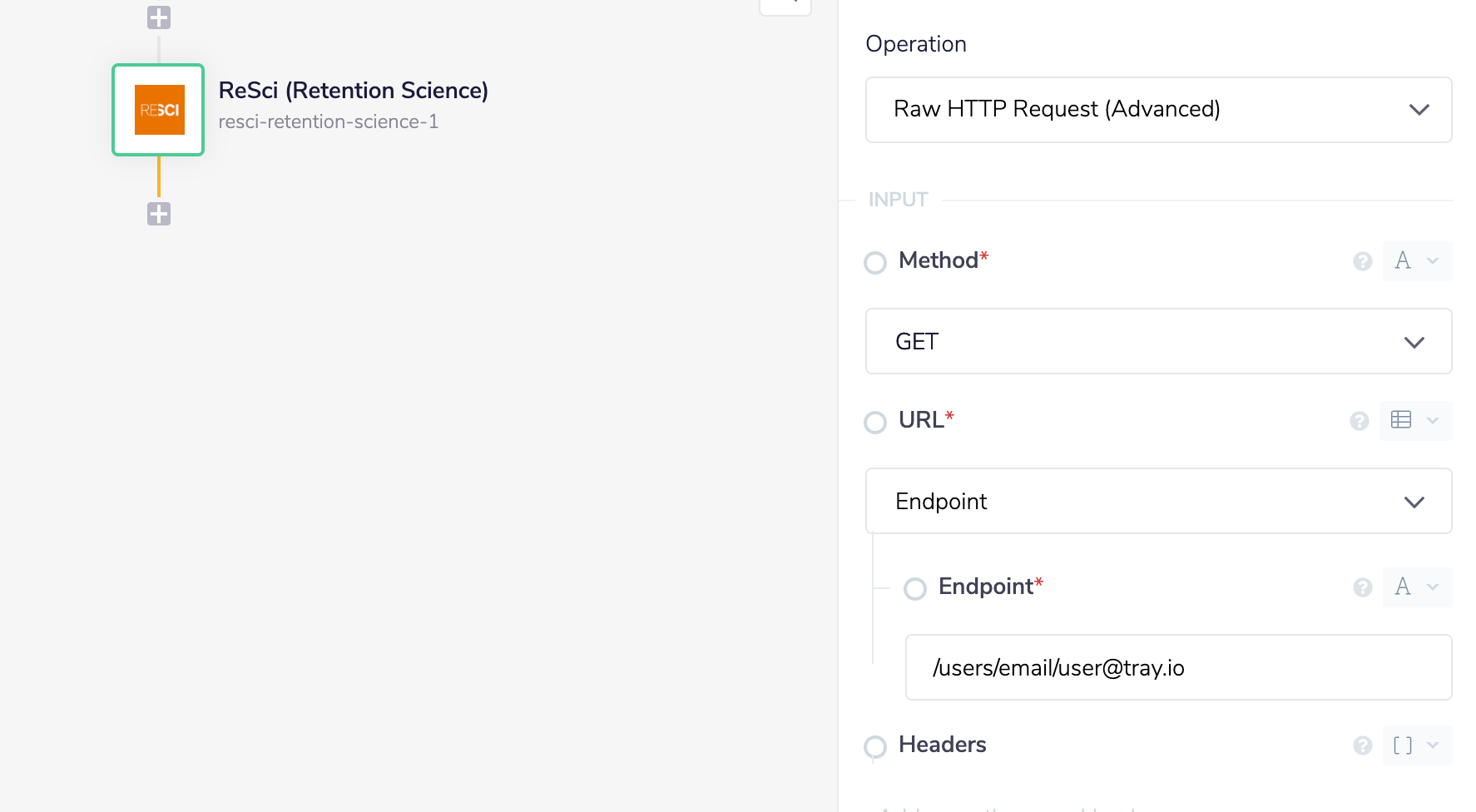1476x812 pixels.
Task: Open the GET method dropdown
Action: pyautogui.click(x=1158, y=341)
